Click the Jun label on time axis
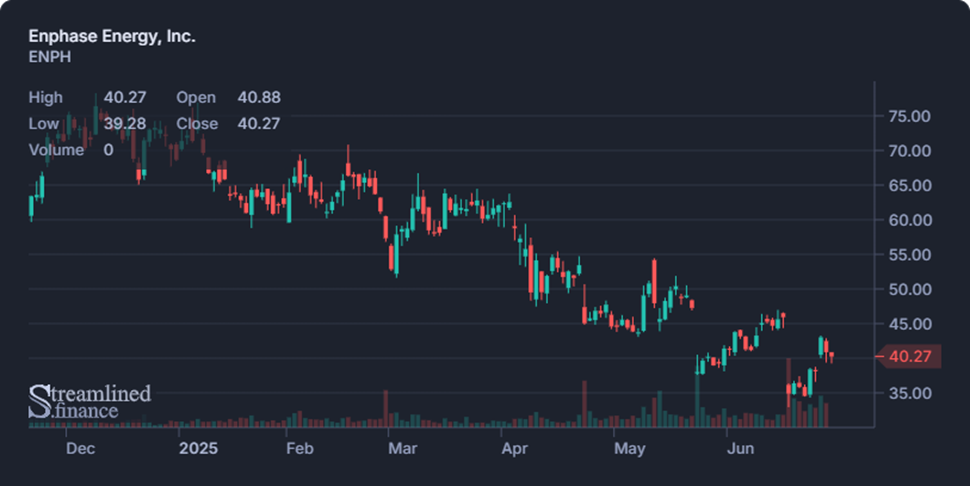This screenshot has width=970, height=486. point(740,448)
